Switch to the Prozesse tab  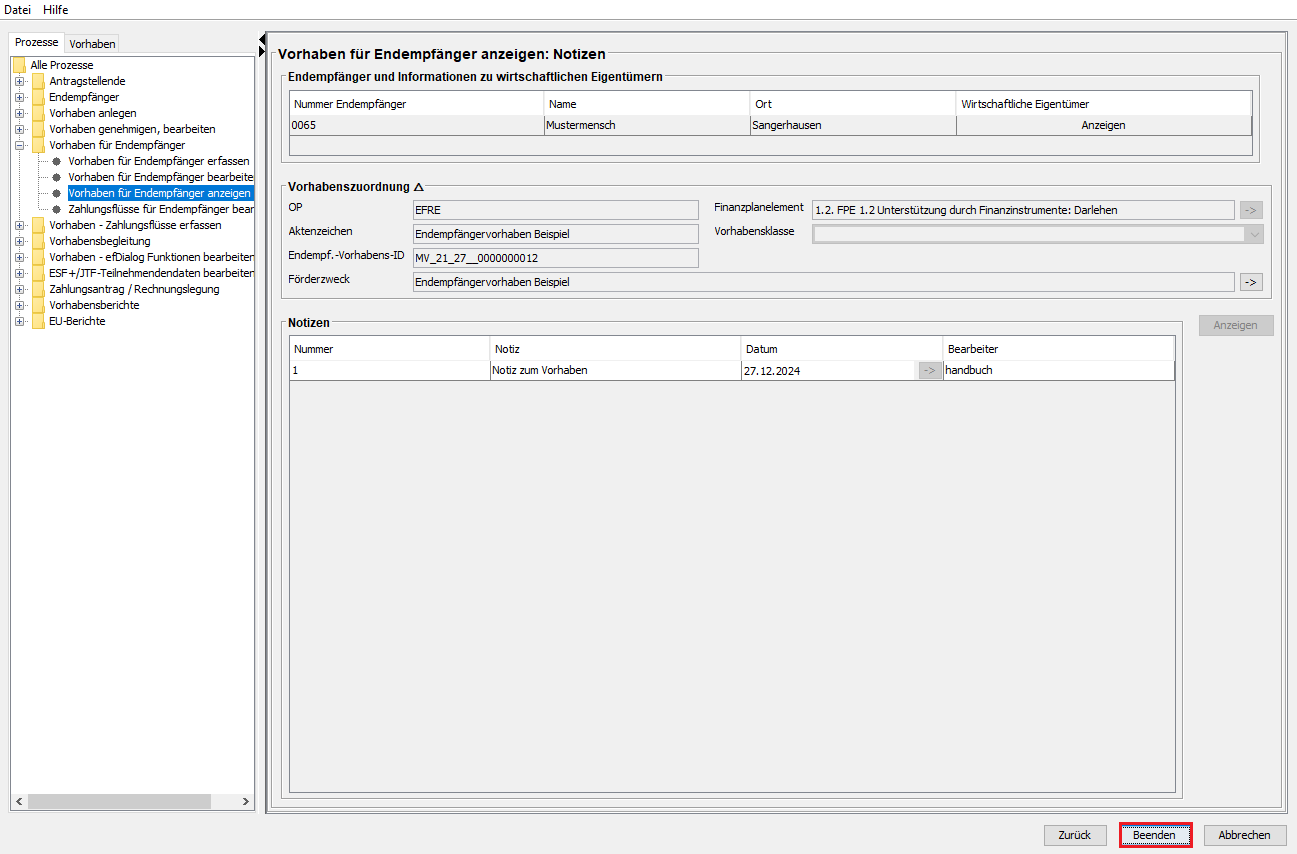[36, 43]
